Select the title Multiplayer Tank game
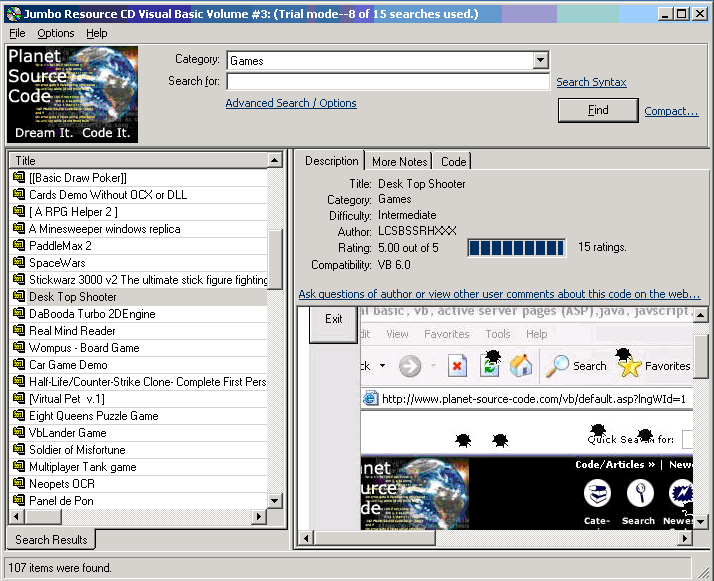The width and height of the screenshot is (714, 581). click(82, 467)
